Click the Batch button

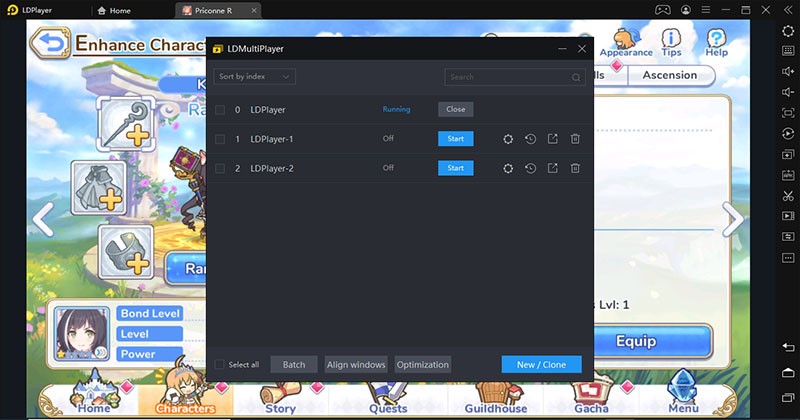[294, 364]
